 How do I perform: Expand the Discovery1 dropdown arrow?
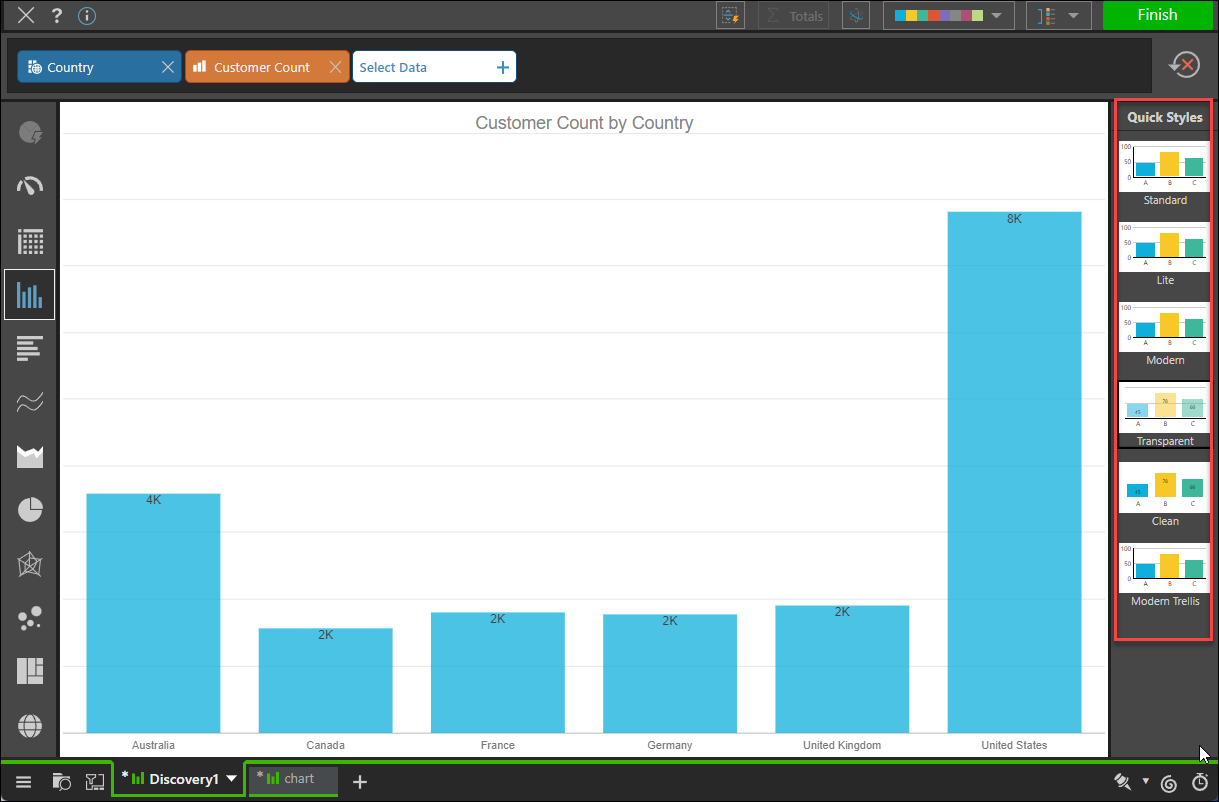(232, 779)
